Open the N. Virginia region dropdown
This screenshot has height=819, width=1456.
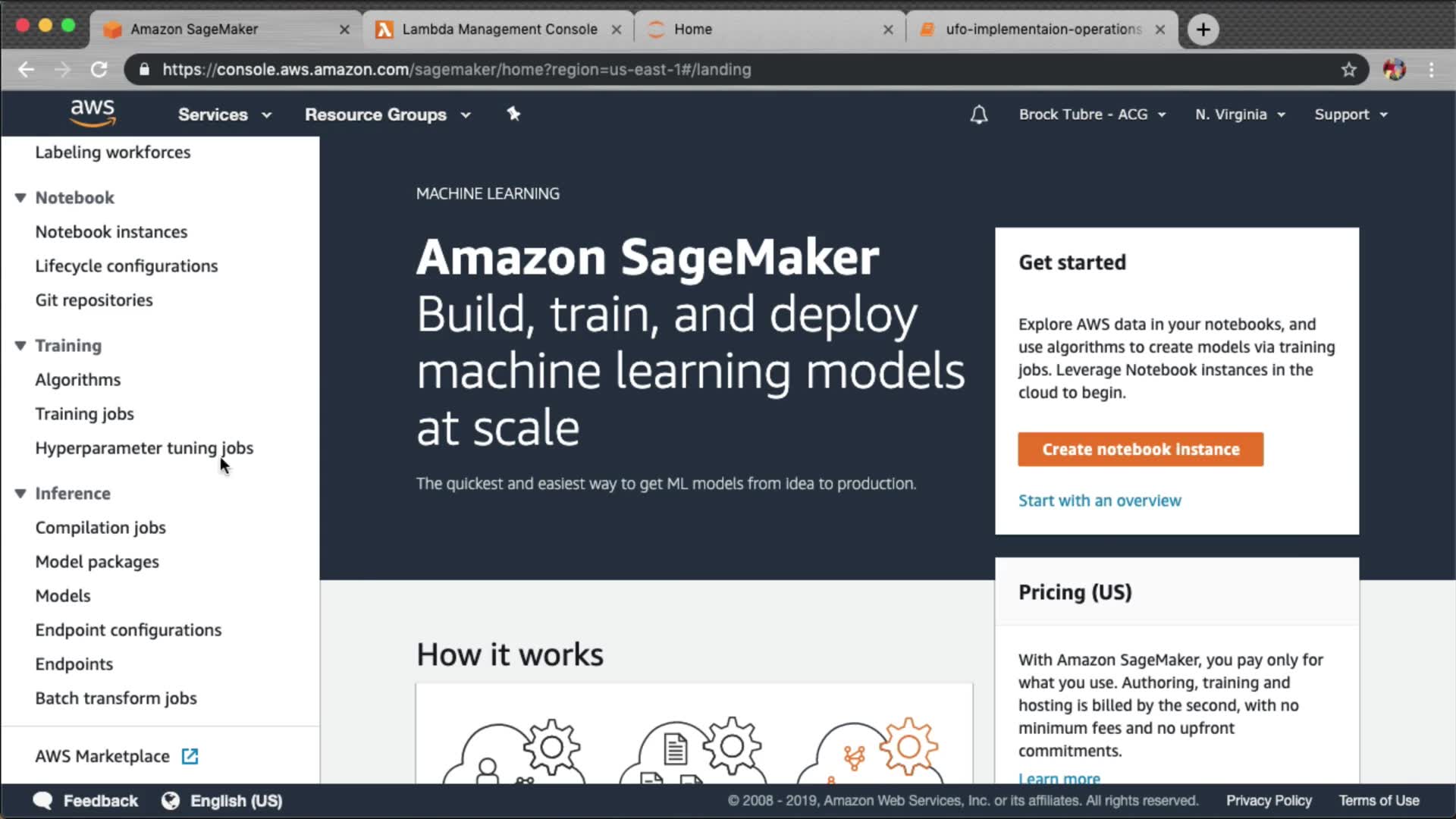coord(1240,115)
